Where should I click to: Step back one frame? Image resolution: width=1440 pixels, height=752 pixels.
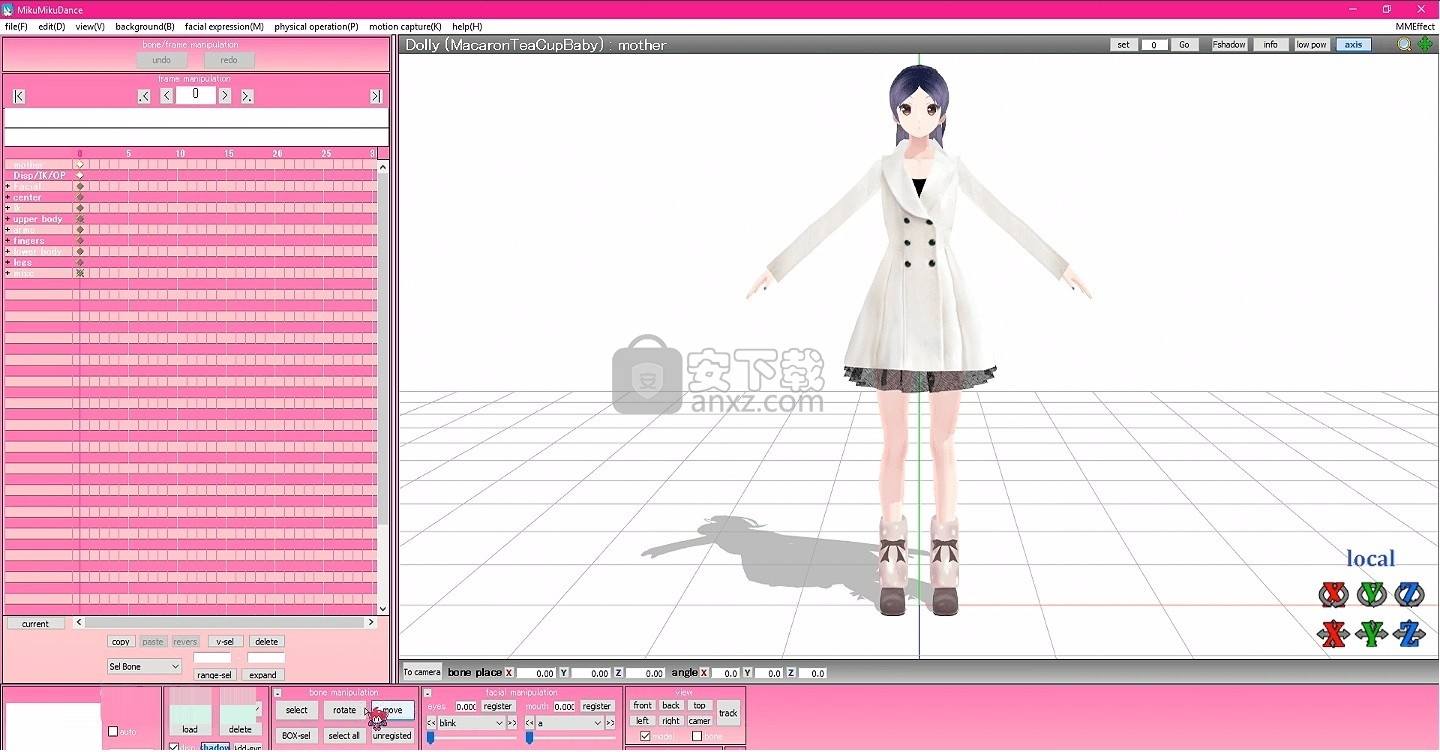166,96
